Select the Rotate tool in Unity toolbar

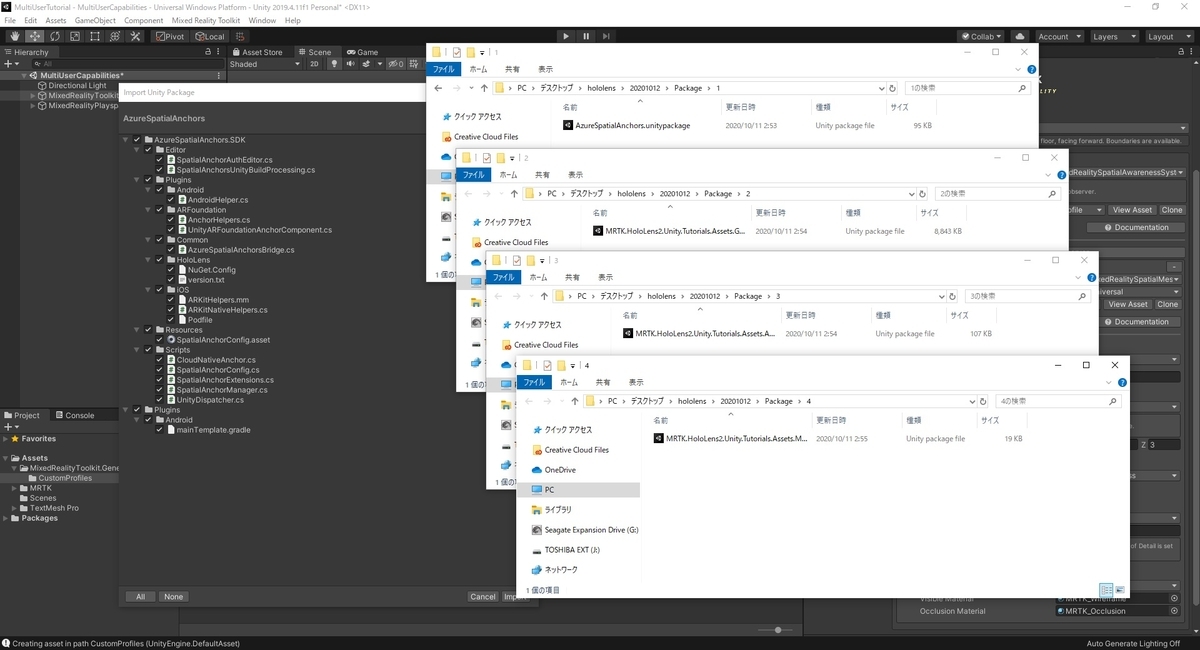point(55,36)
